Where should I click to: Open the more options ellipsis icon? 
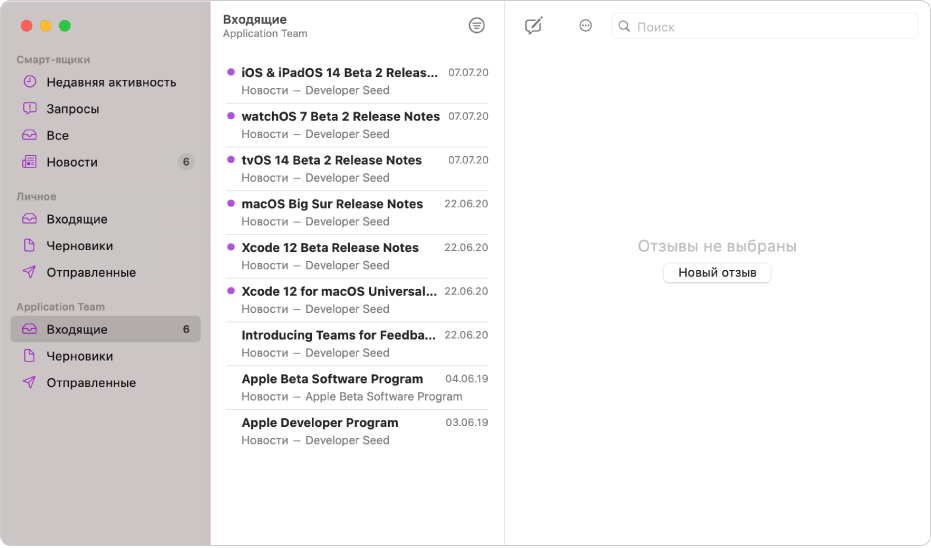coord(585,26)
